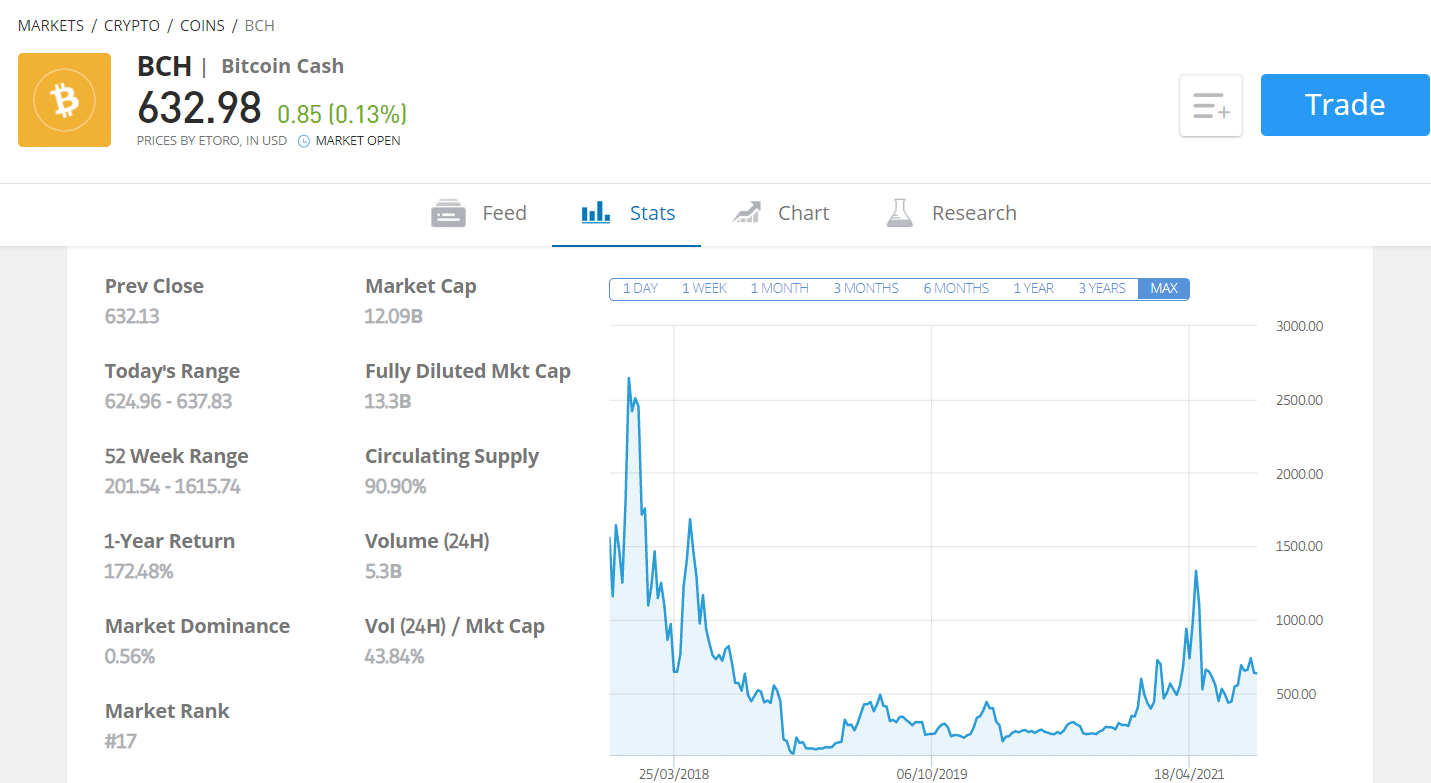Click the Prev Close value 632.13
Viewport: 1431px width, 783px height.
pyautogui.click(x=132, y=317)
